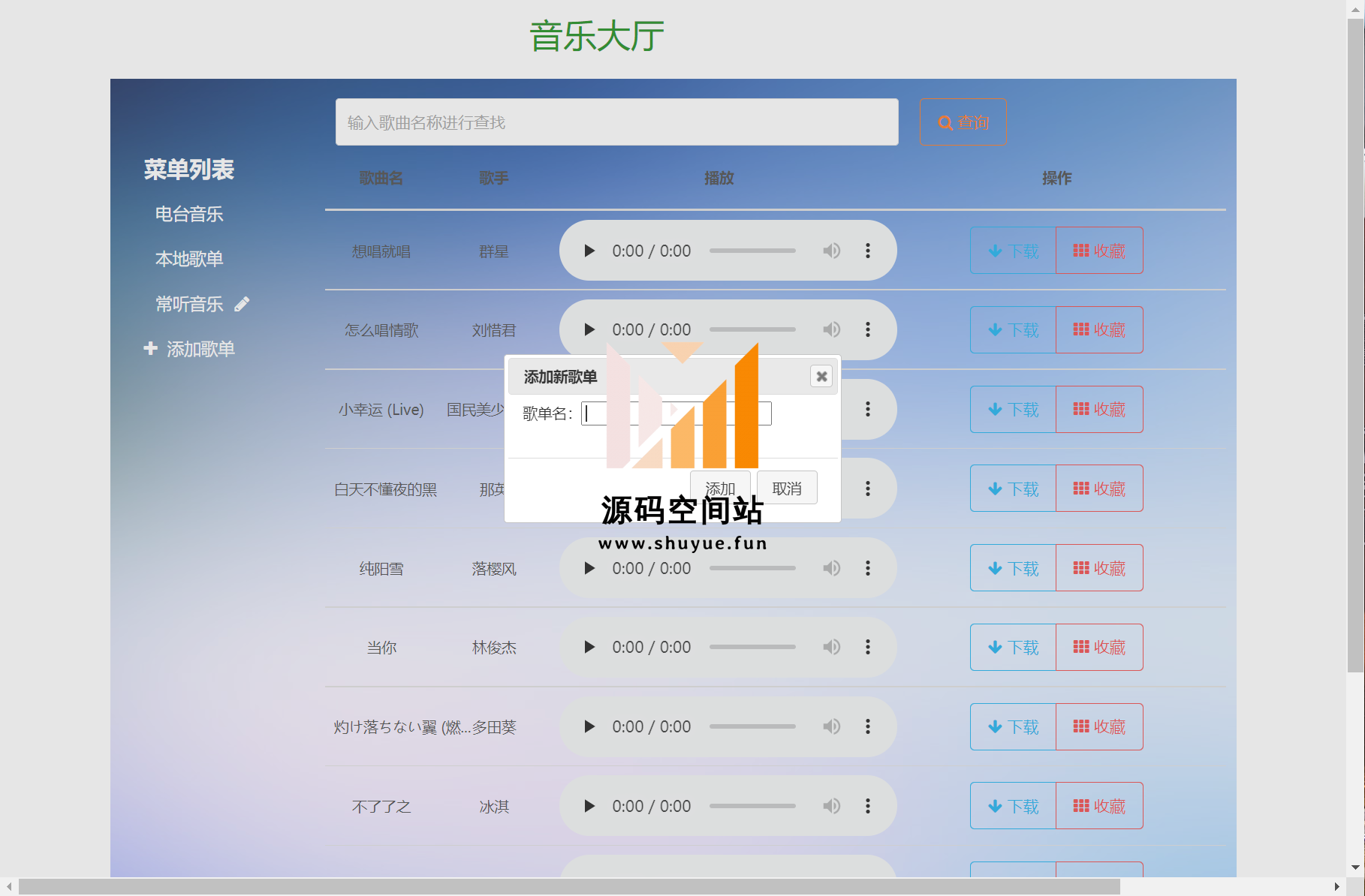Image resolution: width=1365 pixels, height=896 pixels.
Task: Play the song 当你
Action: click(x=589, y=647)
